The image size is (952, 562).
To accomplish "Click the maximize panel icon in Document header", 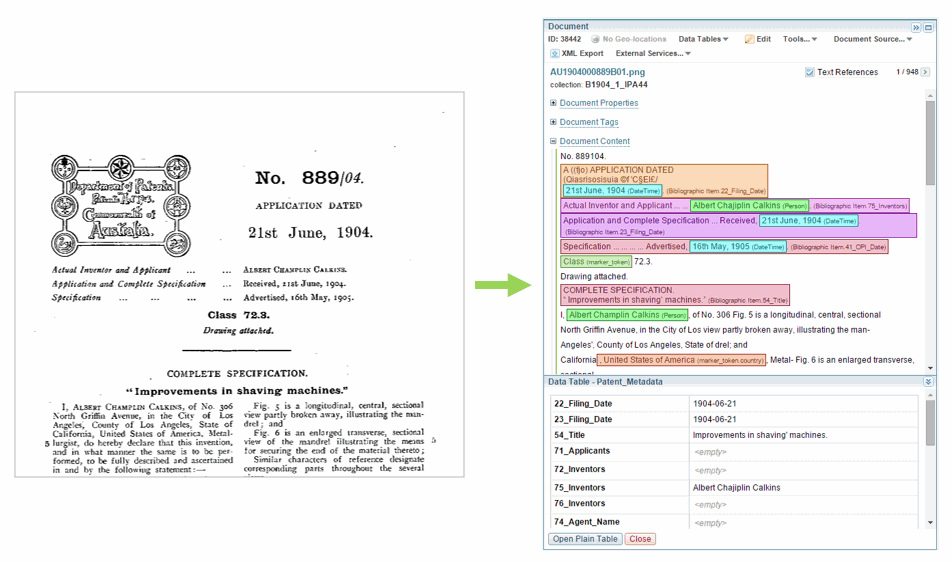I will [x=928, y=27].
